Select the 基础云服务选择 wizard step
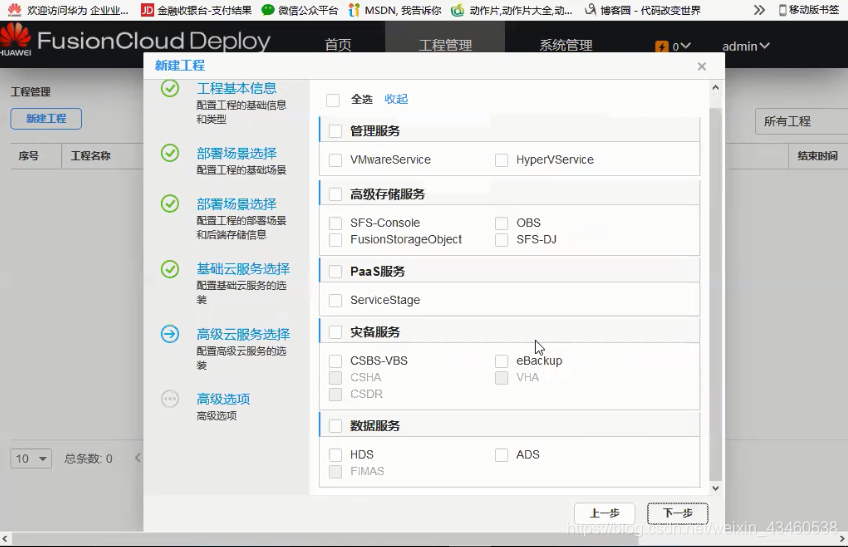The width and height of the screenshot is (848, 547). 243,269
